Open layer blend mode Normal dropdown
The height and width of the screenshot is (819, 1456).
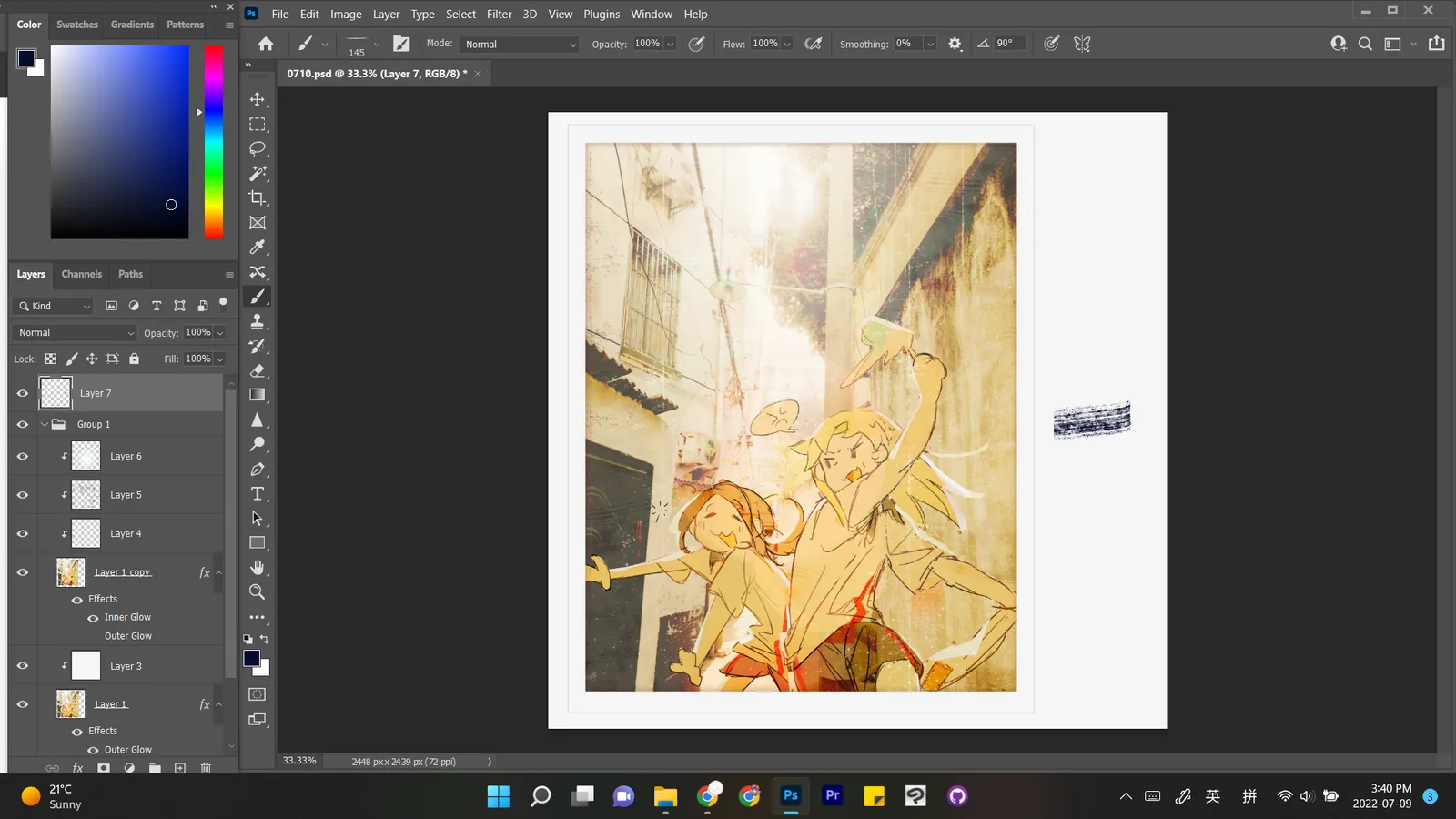76,333
